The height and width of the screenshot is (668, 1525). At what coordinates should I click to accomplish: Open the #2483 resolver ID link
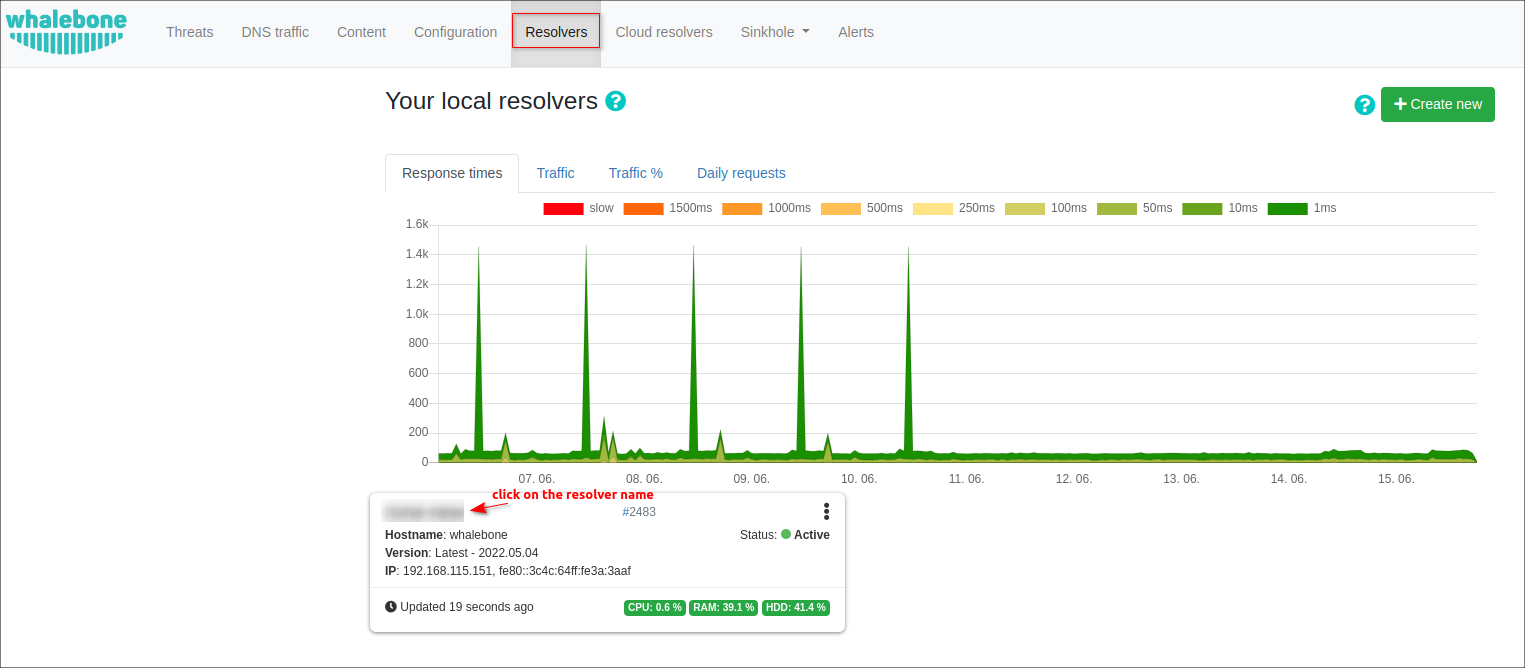(639, 512)
